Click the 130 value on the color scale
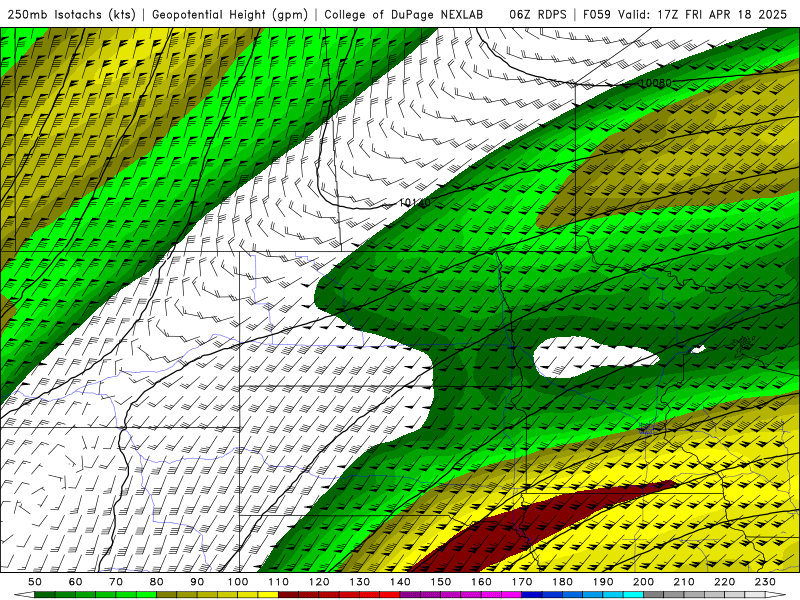Viewport: 800px width, 600px height. [x=360, y=582]
